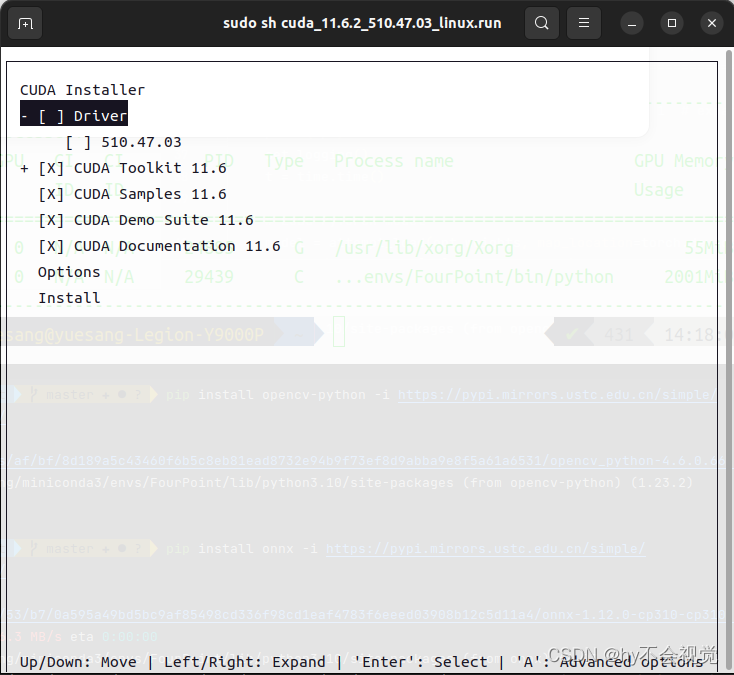Collapse the Driver tree with minus sign
734x675 pixels.
point(24,116)
